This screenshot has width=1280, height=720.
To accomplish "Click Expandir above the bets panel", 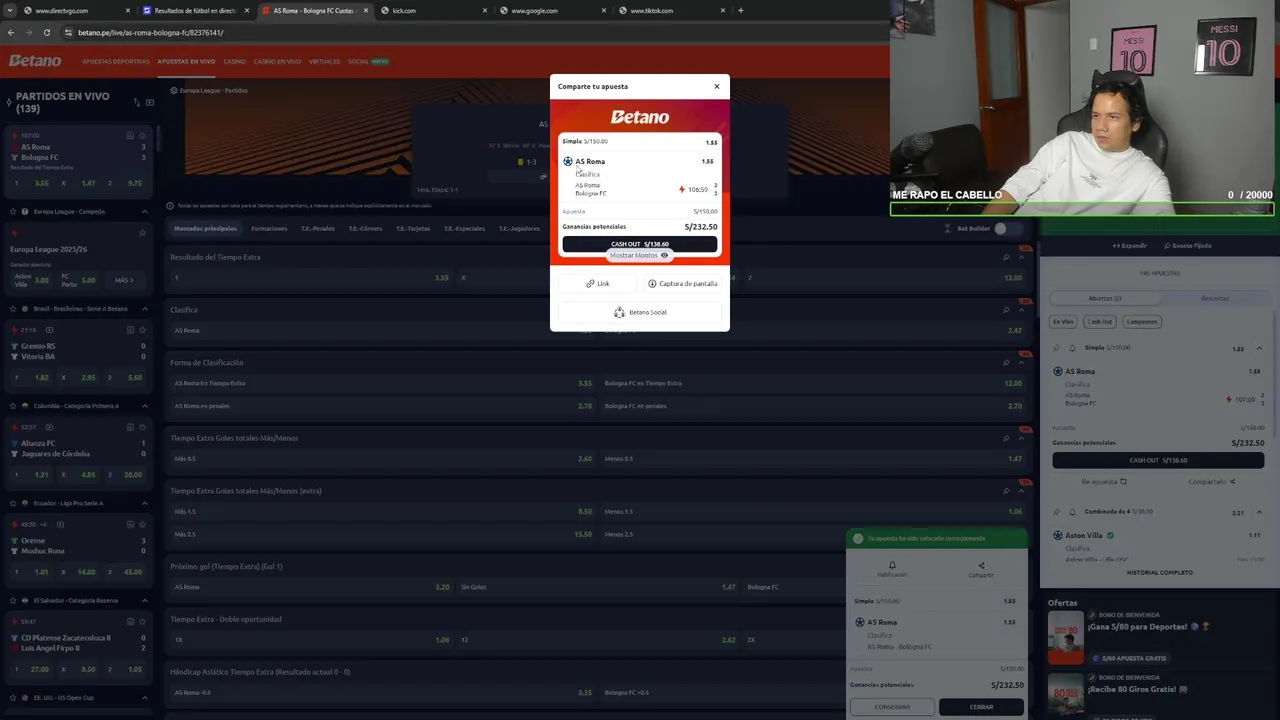I will point(1130,245).
